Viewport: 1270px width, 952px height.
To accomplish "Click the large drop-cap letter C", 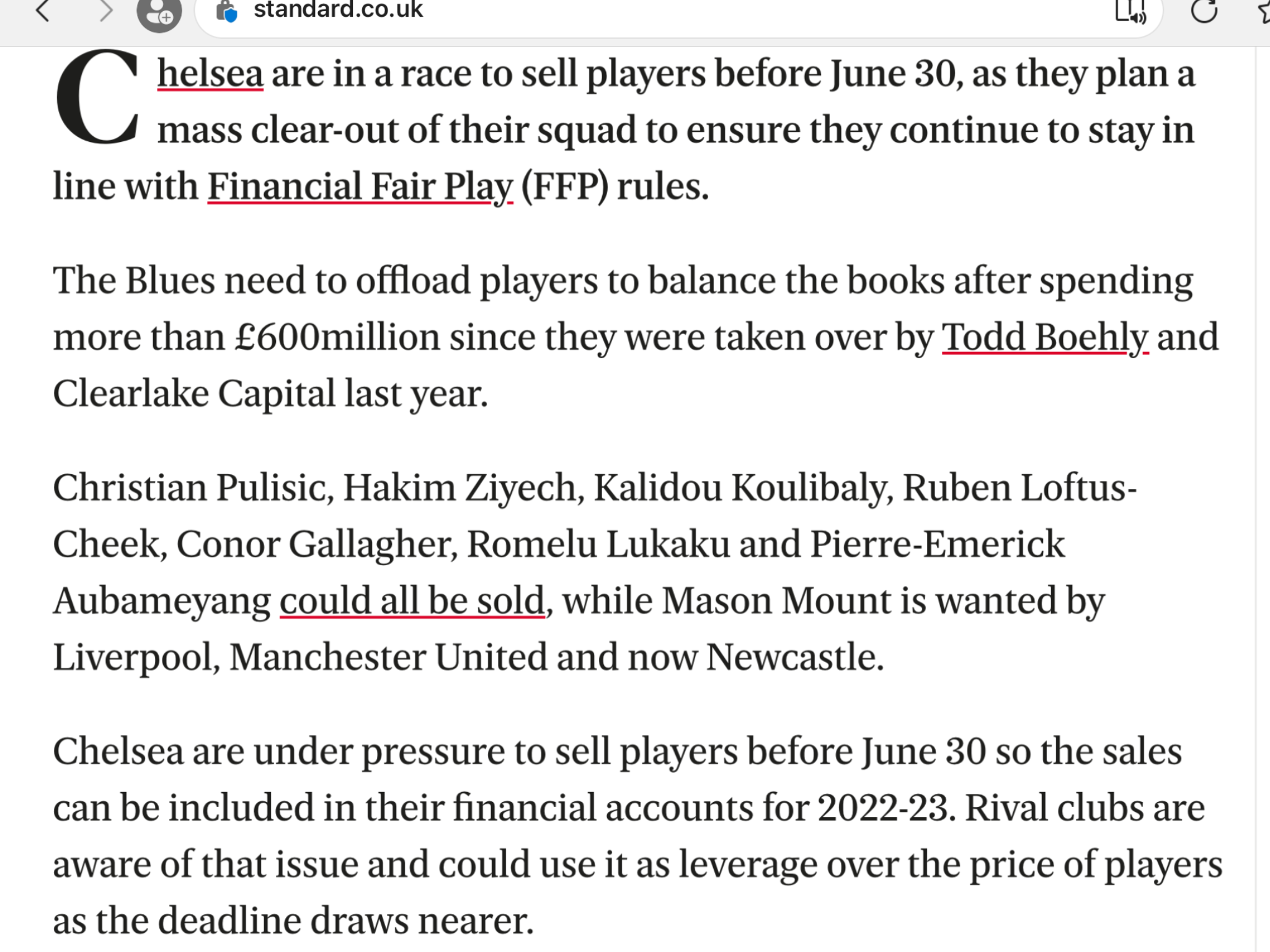I will click(97, 97).
